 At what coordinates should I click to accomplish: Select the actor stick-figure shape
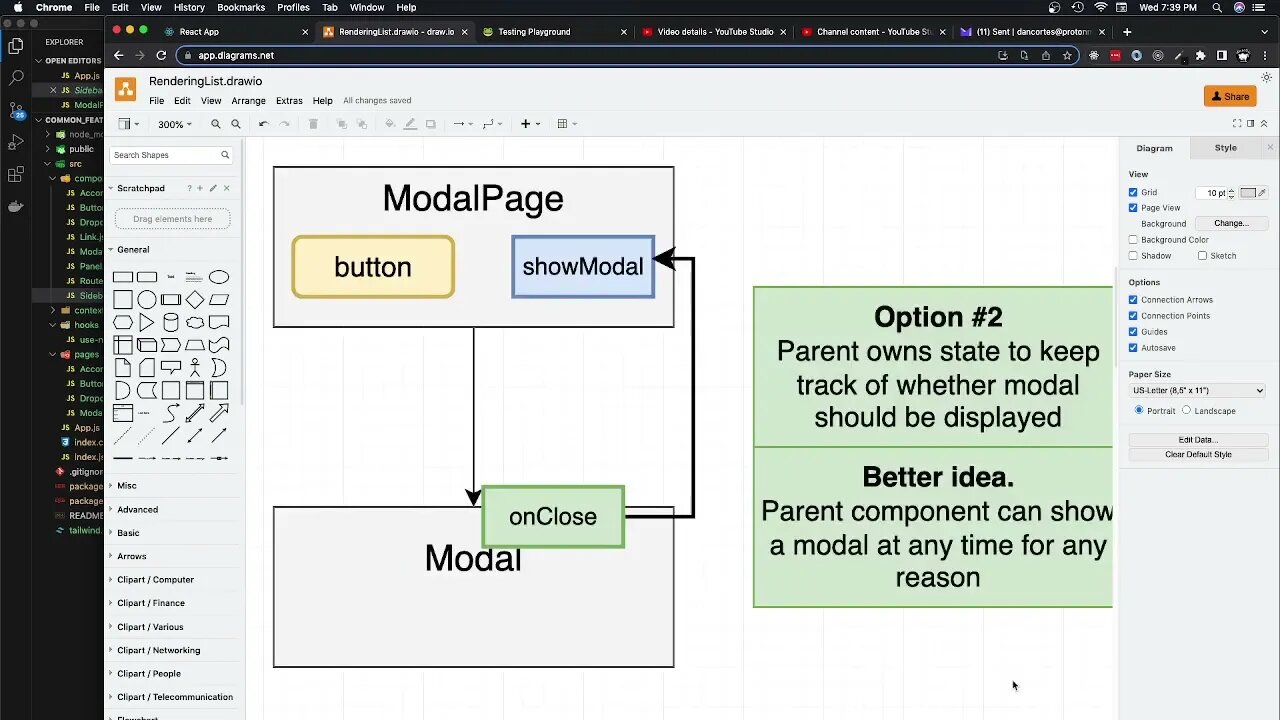195,367
